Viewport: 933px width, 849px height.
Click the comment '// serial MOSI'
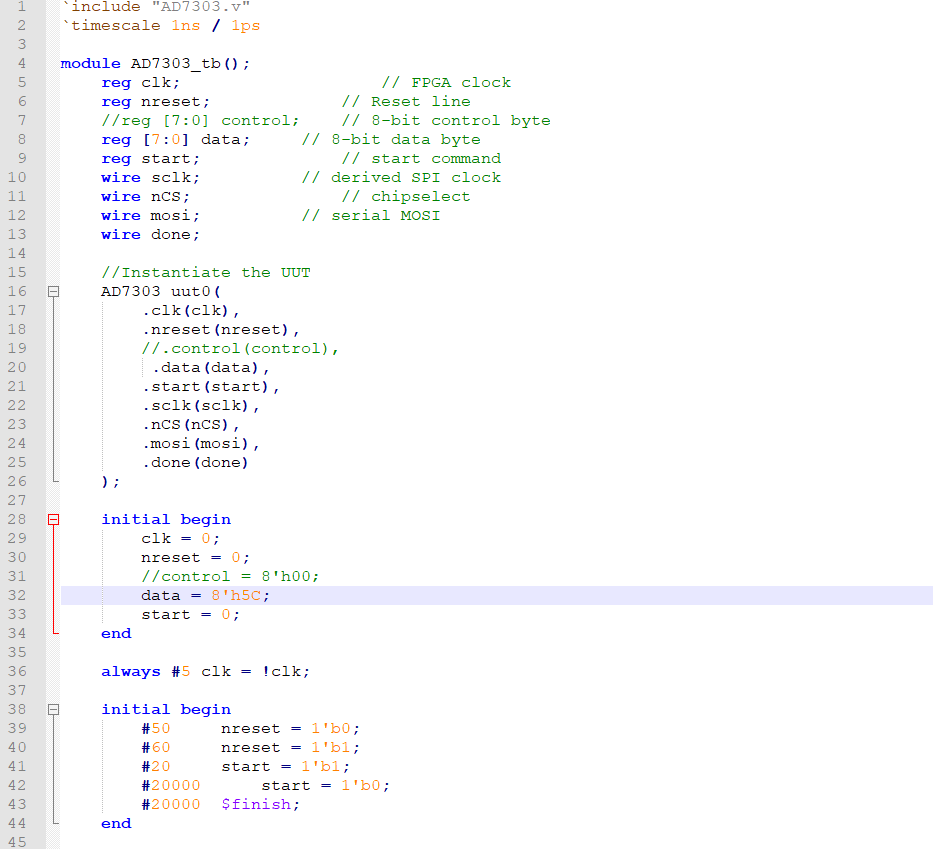pyautogui.click(x=371, y=216)
